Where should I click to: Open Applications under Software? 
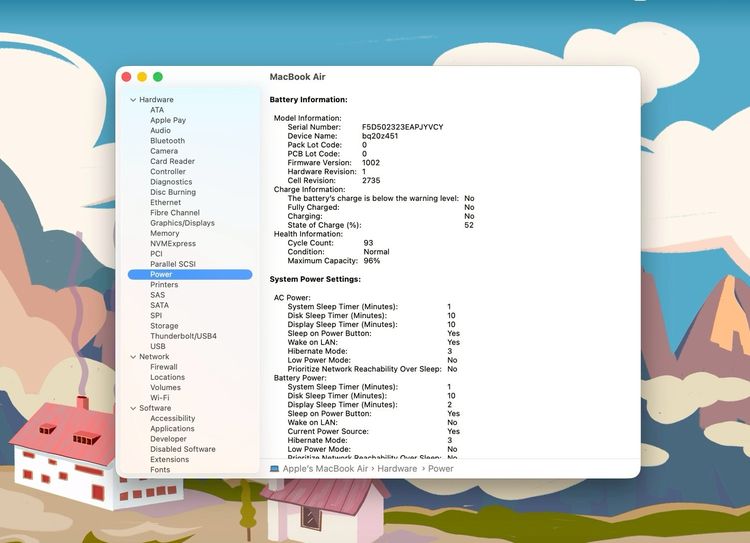(x=172, y=428)
